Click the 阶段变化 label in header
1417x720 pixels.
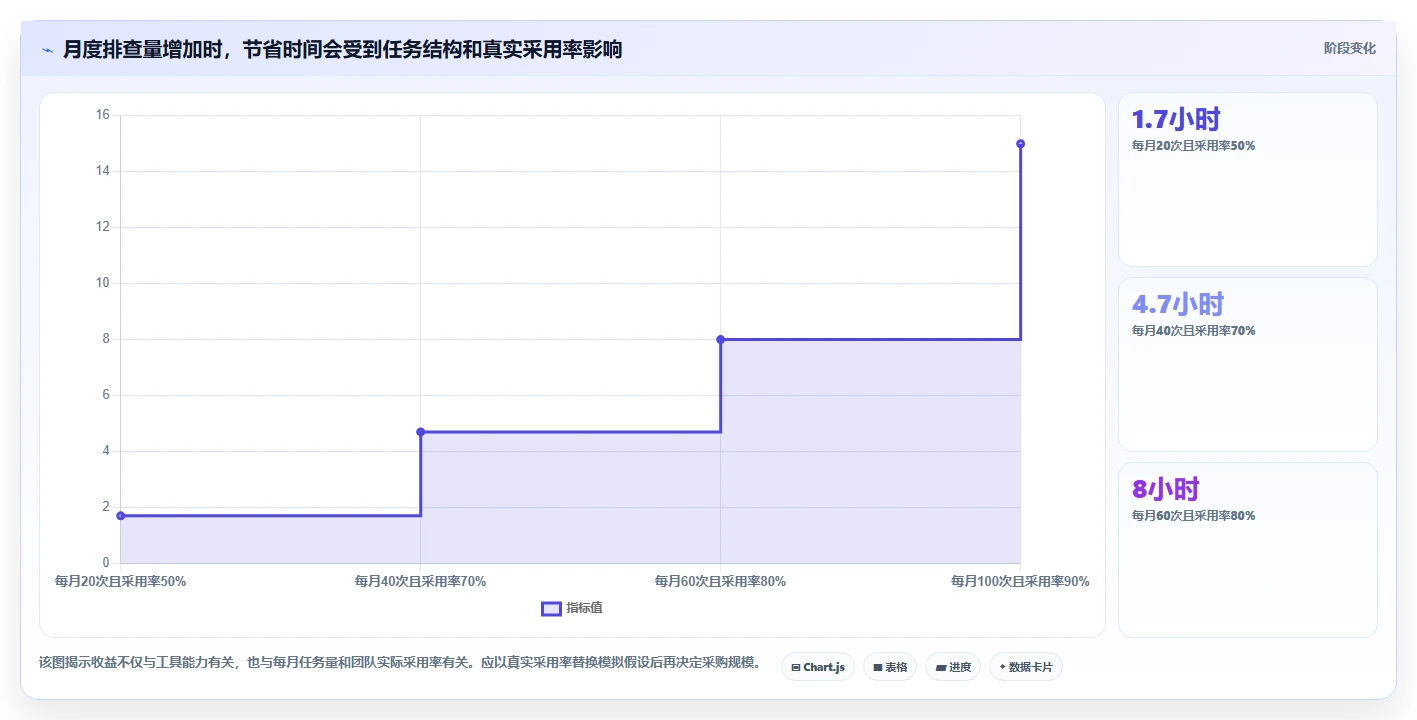click(x=1350, y=48)
